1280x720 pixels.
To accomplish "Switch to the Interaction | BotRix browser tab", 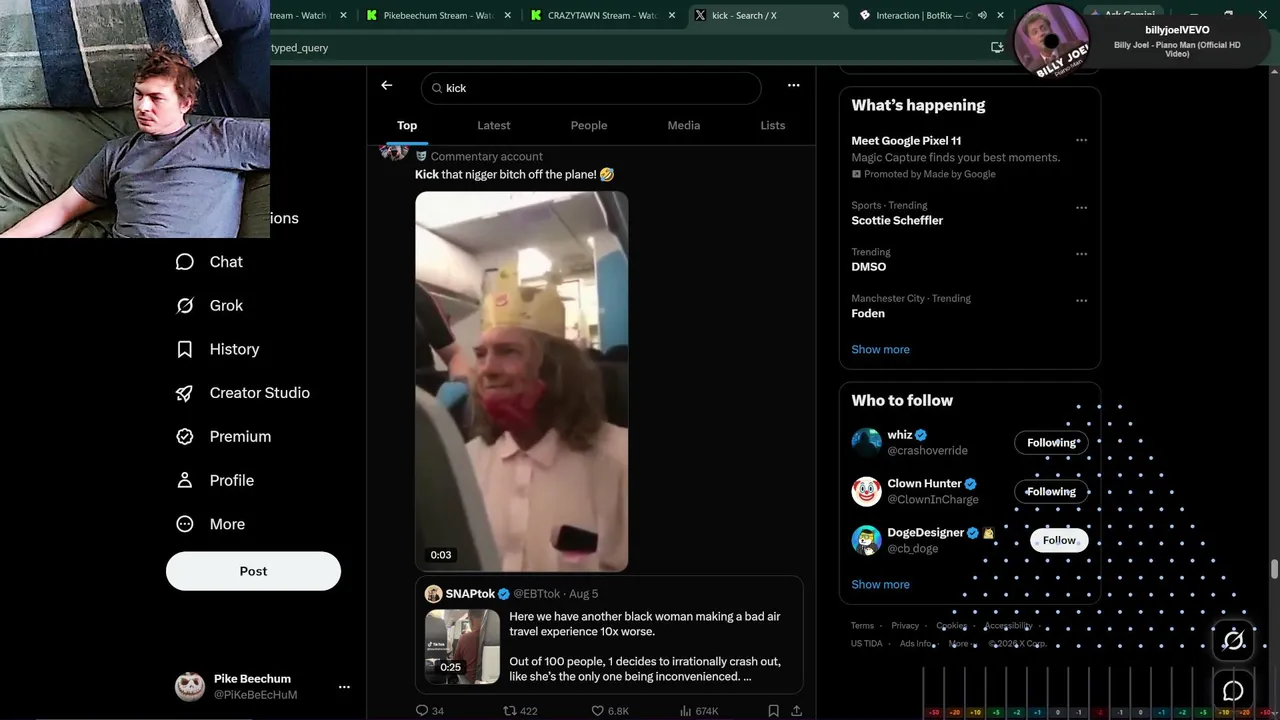I will coord(921,15).
